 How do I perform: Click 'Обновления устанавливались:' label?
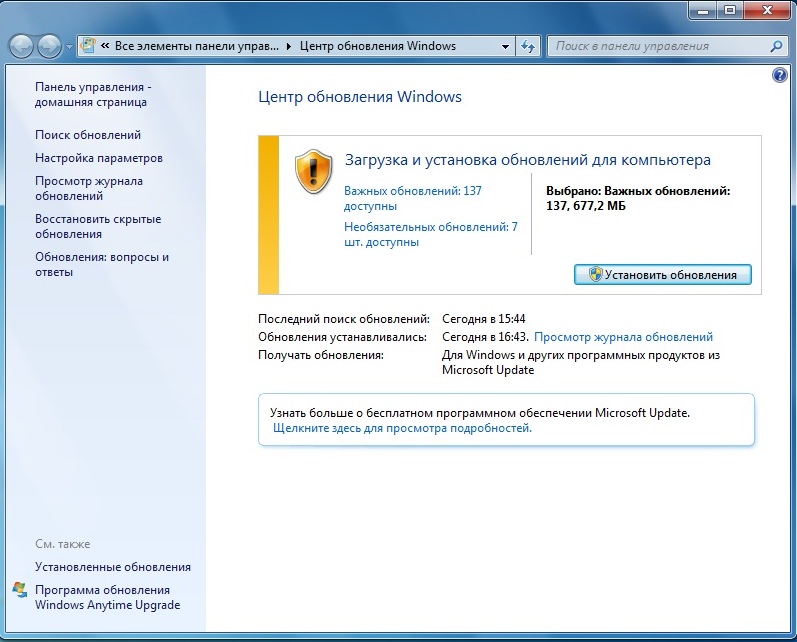342,337
